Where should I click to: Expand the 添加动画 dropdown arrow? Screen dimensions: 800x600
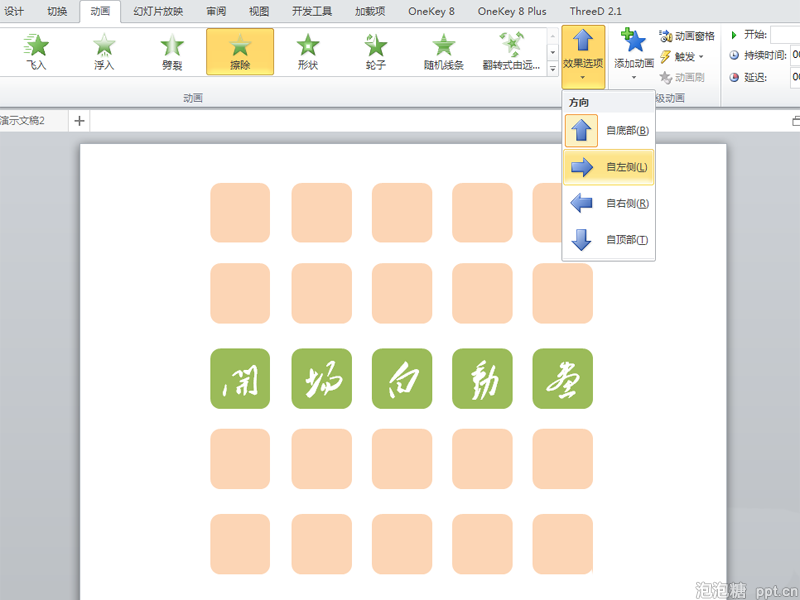pyautogui.click(x=633, y=75)
